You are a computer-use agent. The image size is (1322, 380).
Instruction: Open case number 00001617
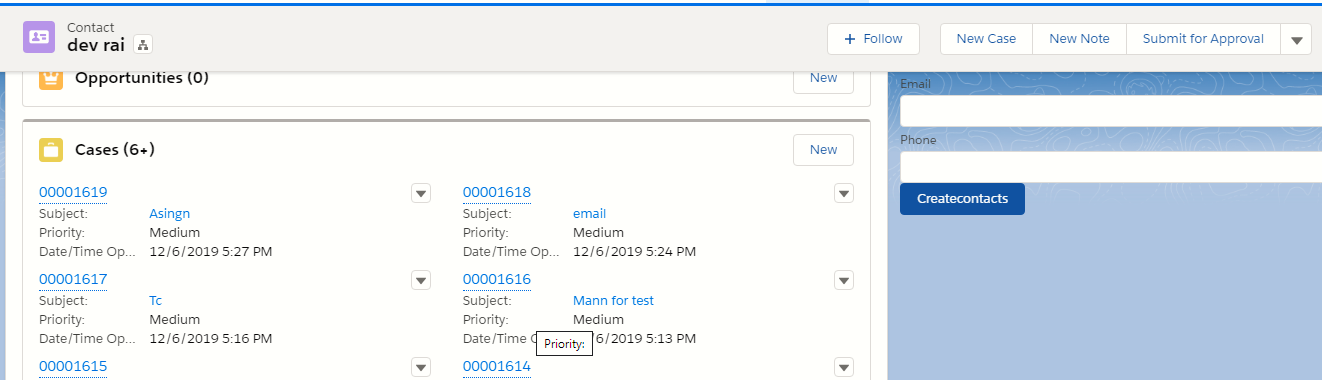pyautogui.click(x=73, y=279)
